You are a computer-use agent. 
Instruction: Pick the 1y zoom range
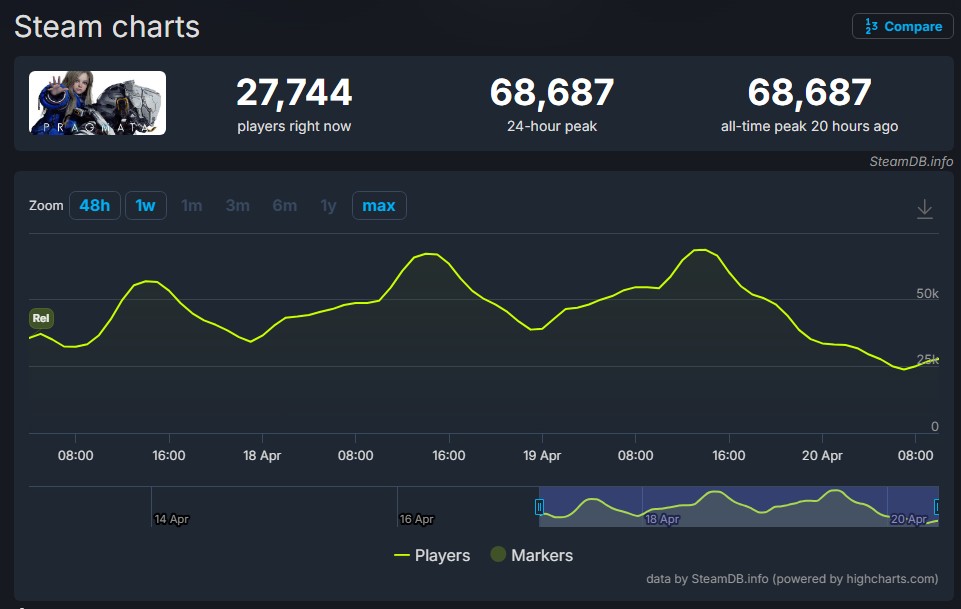click(328, 206)
